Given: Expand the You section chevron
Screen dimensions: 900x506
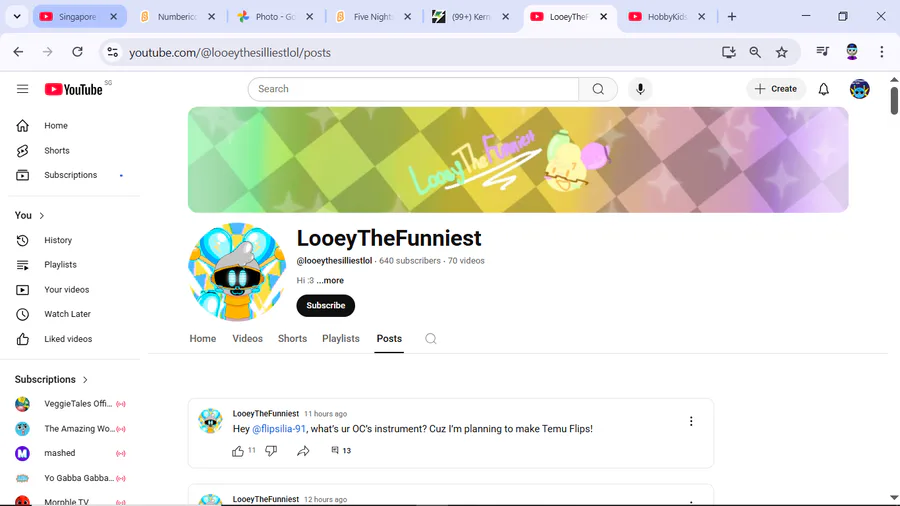Looking at the screenshot, I should pos(41,216).
